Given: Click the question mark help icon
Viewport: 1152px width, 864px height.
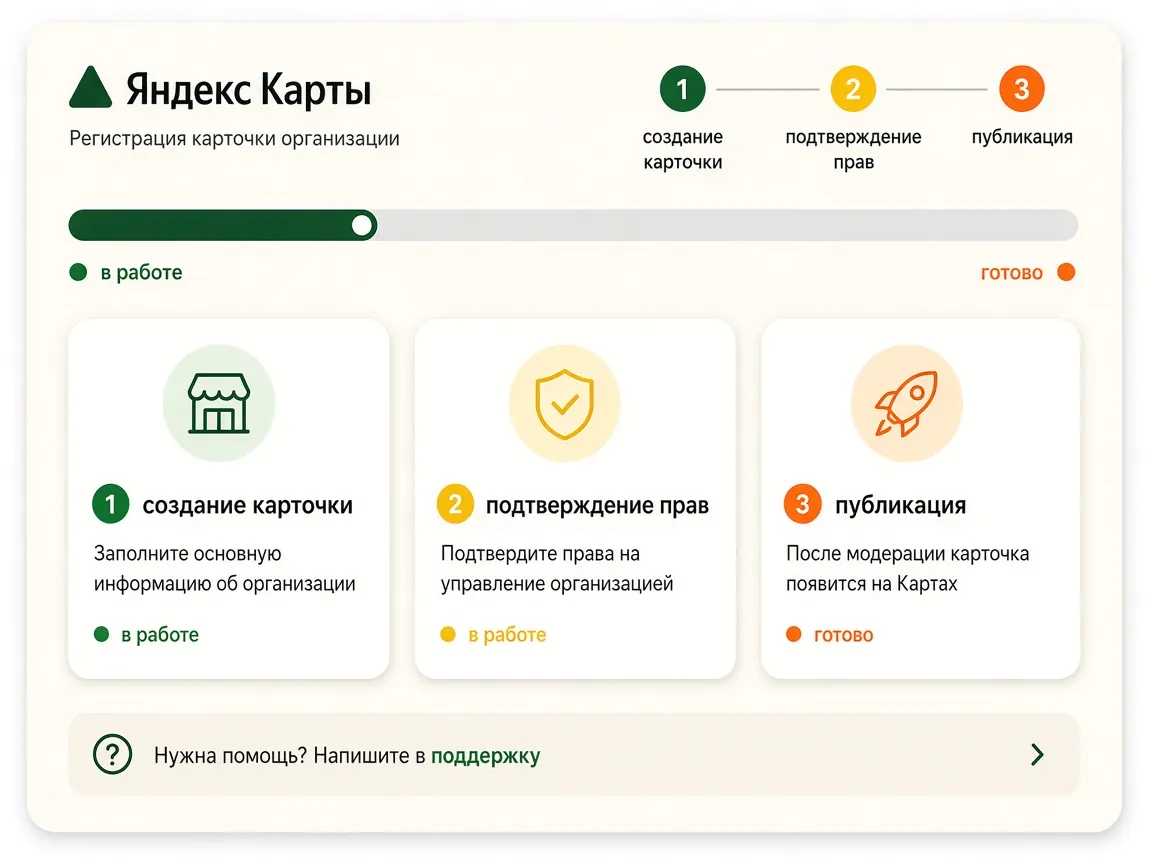Looking at the screenshot, I should [x=112, y=755].
